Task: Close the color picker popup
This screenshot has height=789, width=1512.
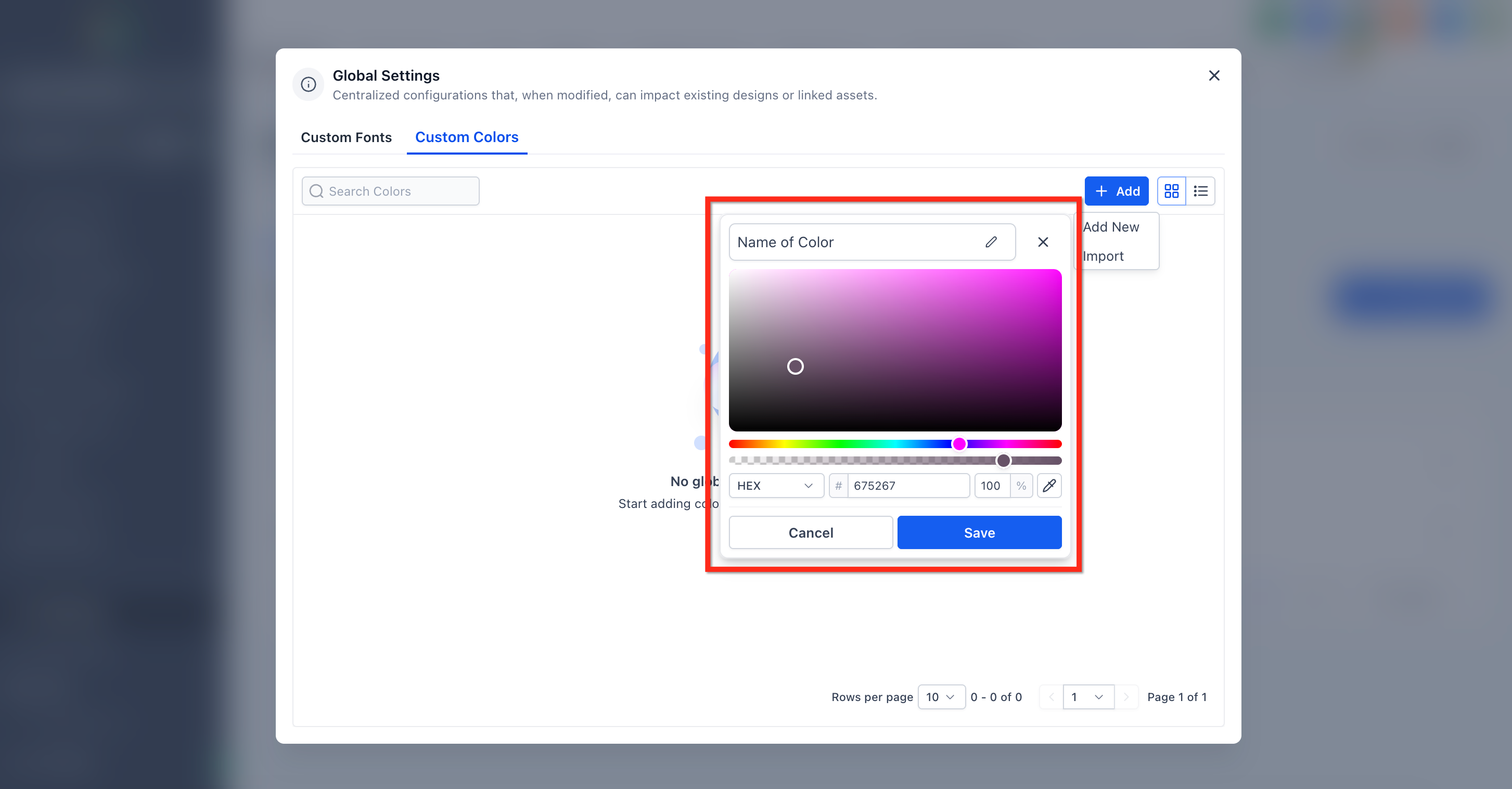Action: pos(1043,242)
